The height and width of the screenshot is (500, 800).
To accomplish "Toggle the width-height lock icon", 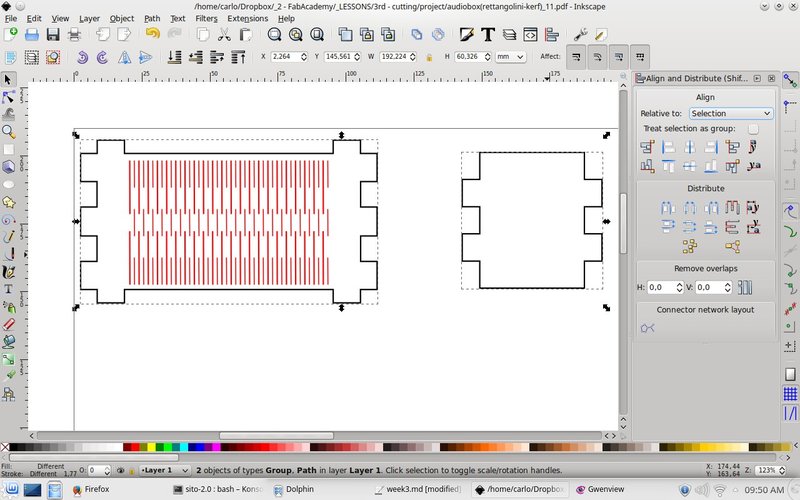I will (x=429, y=57).
